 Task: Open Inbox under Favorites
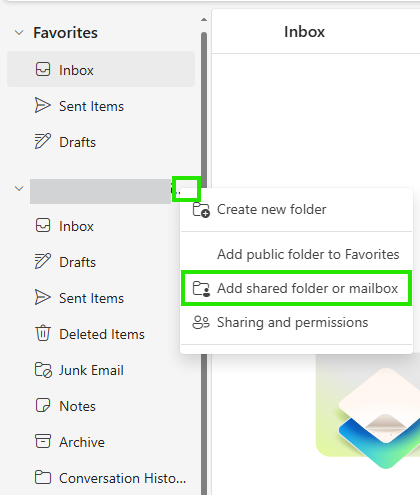tap(101, 69)
